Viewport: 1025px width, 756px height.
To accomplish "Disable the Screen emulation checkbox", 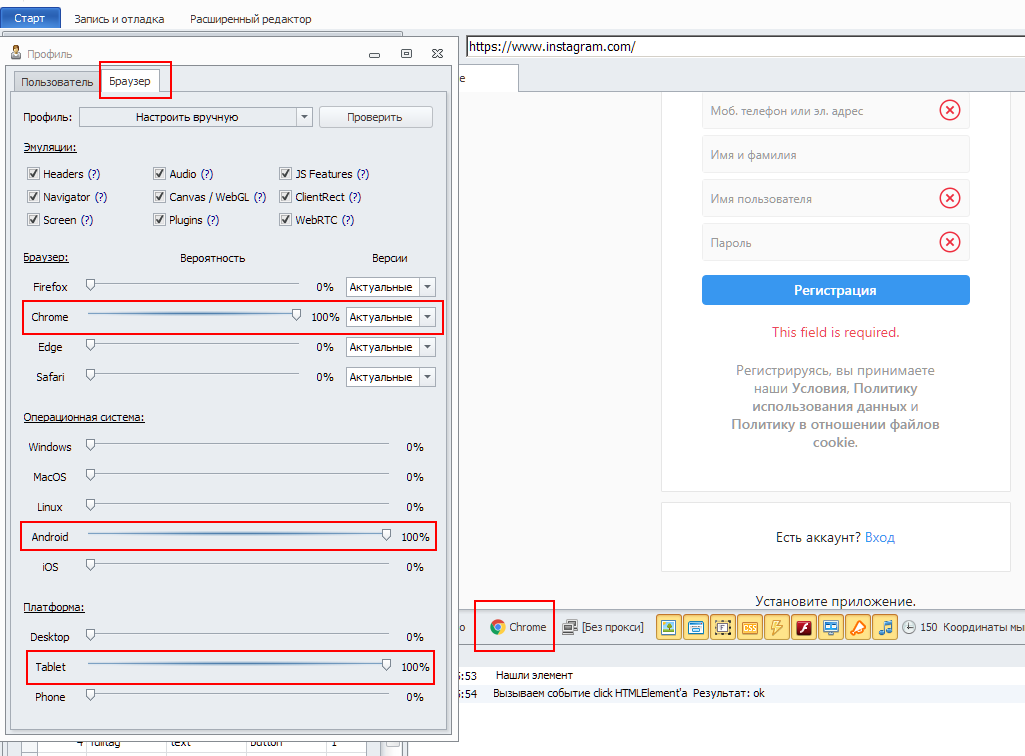I will pos(33,219).
